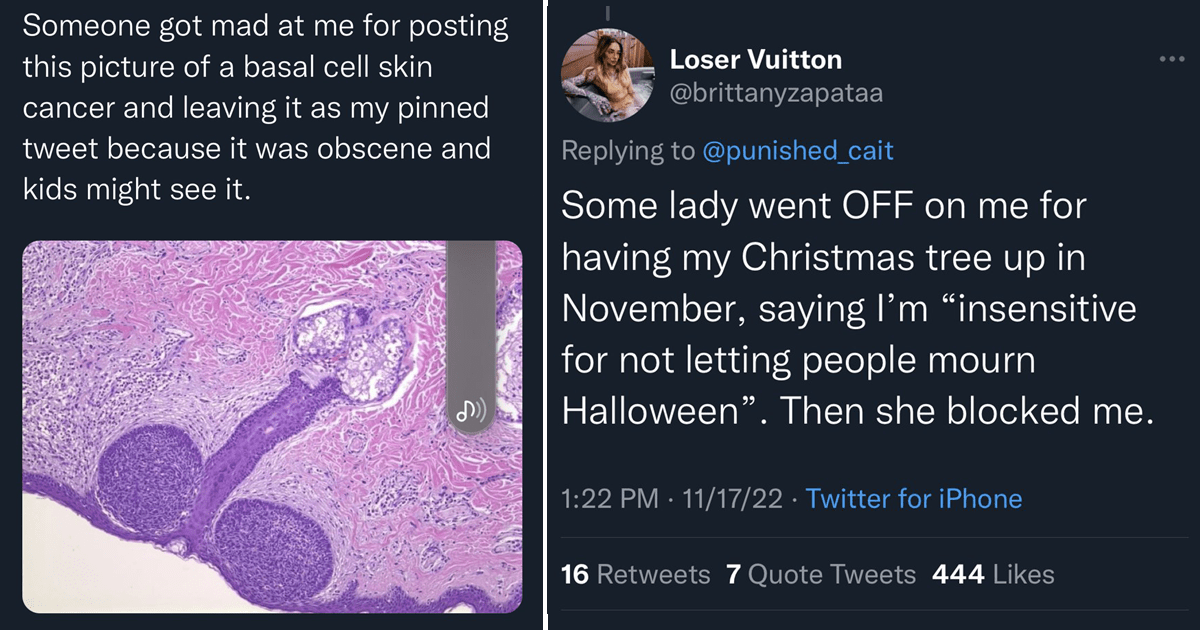Open the three-dot more options menu
Screen dimensions: 1200x630
[x=1170, y=59]
